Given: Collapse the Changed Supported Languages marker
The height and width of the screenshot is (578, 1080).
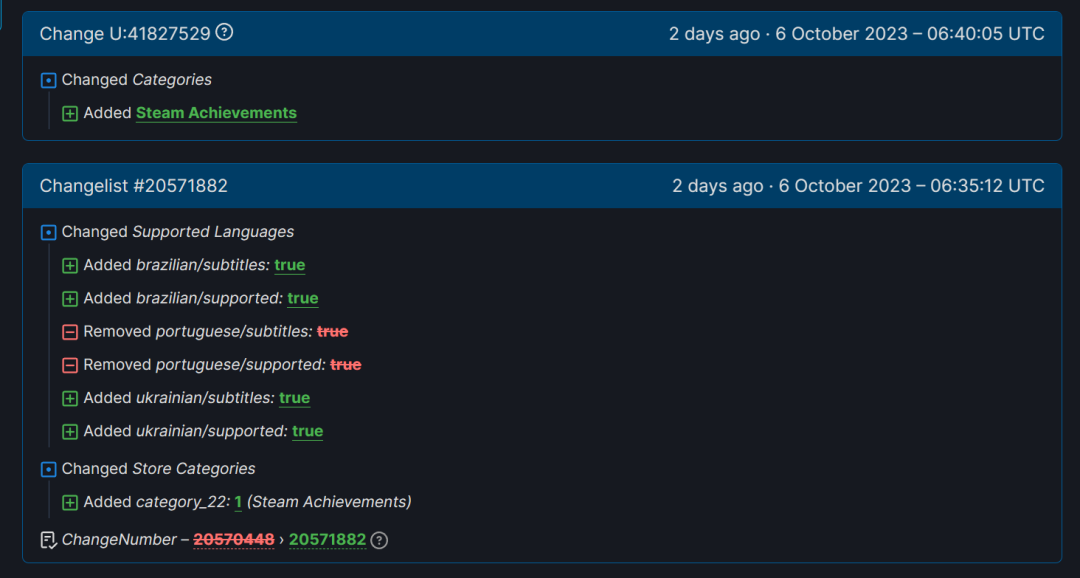Looking at the screenshot, I should 48,233.
